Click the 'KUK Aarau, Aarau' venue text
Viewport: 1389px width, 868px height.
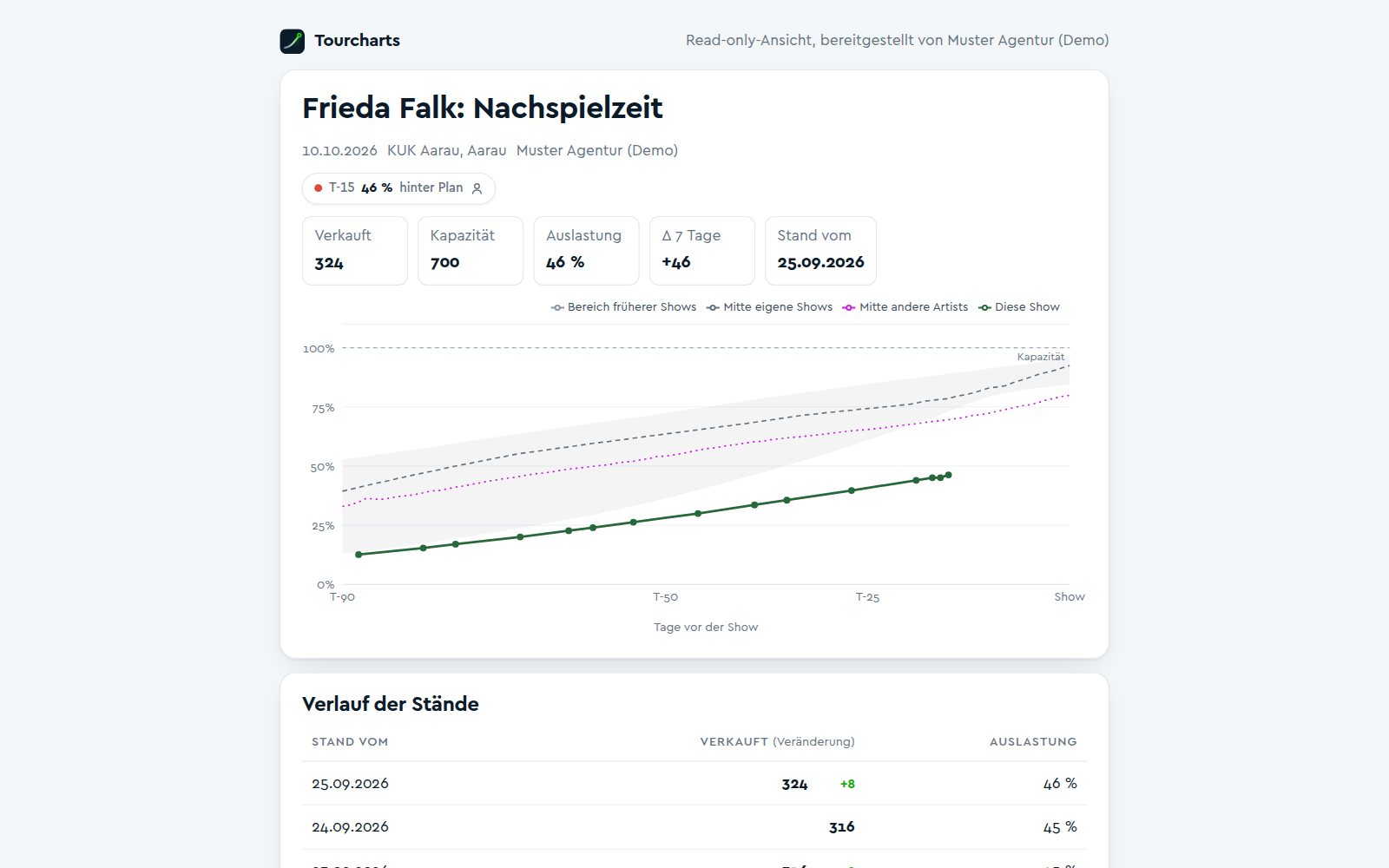[x=446, y=151]
